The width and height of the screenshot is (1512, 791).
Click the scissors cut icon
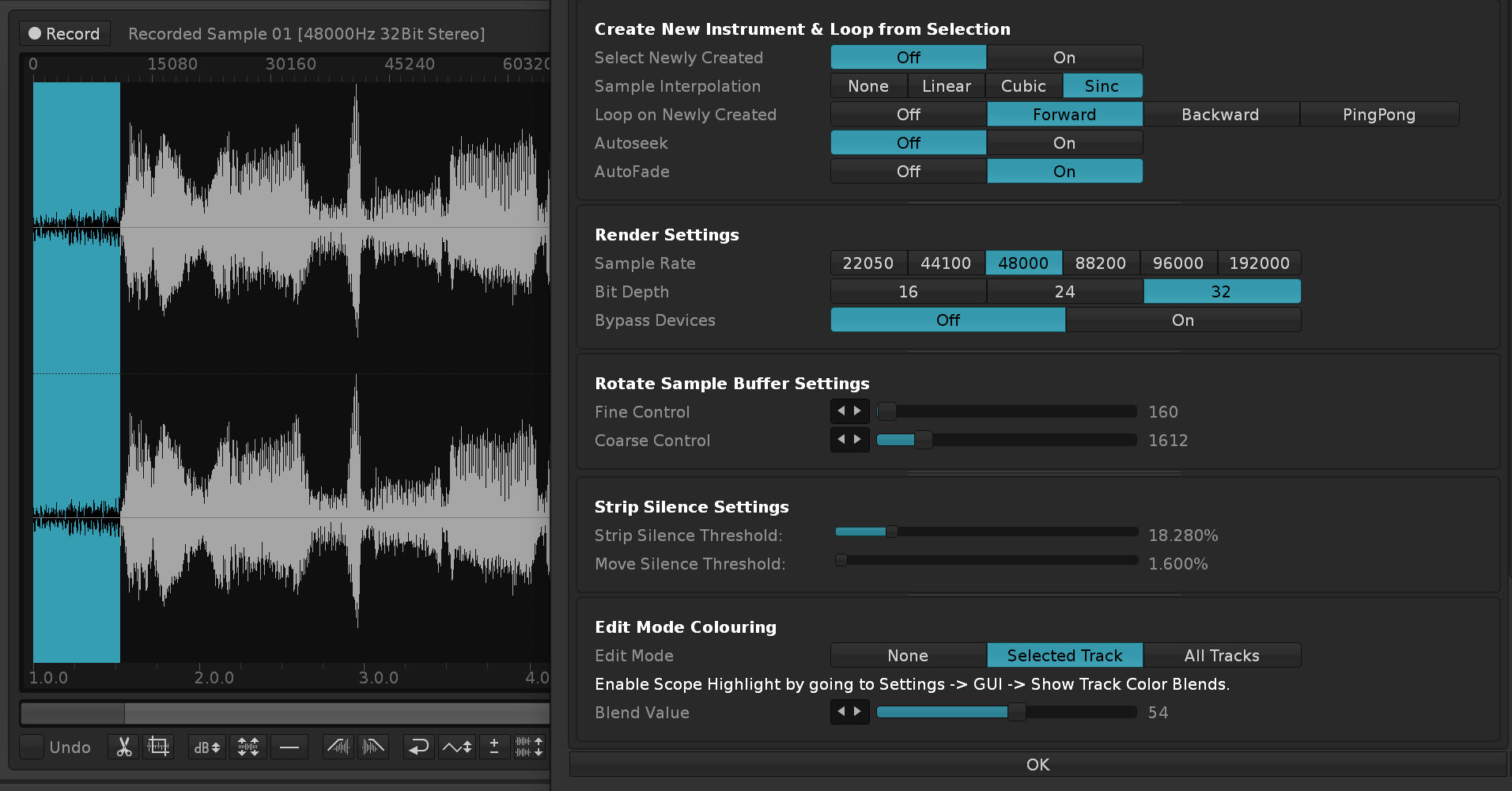[124, 747]
